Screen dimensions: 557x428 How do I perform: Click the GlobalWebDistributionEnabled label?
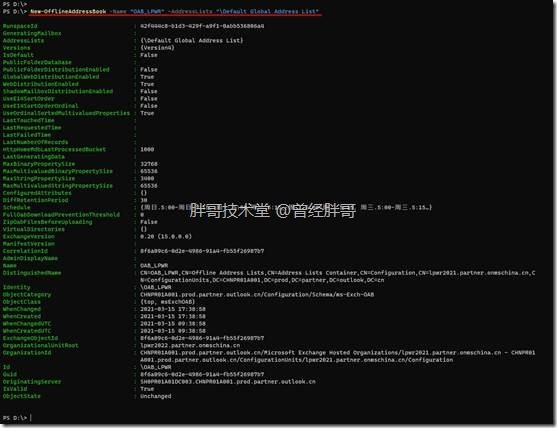pos(51,77)
